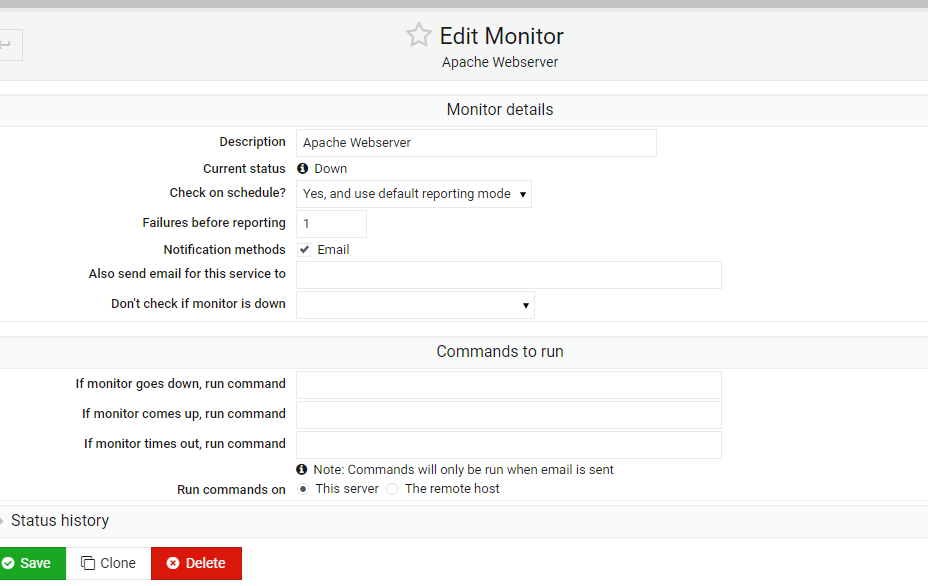Viewport: 928px width, 586px height.
Task: Click the 'Notification methods' label
Action: tap(224, 250)
